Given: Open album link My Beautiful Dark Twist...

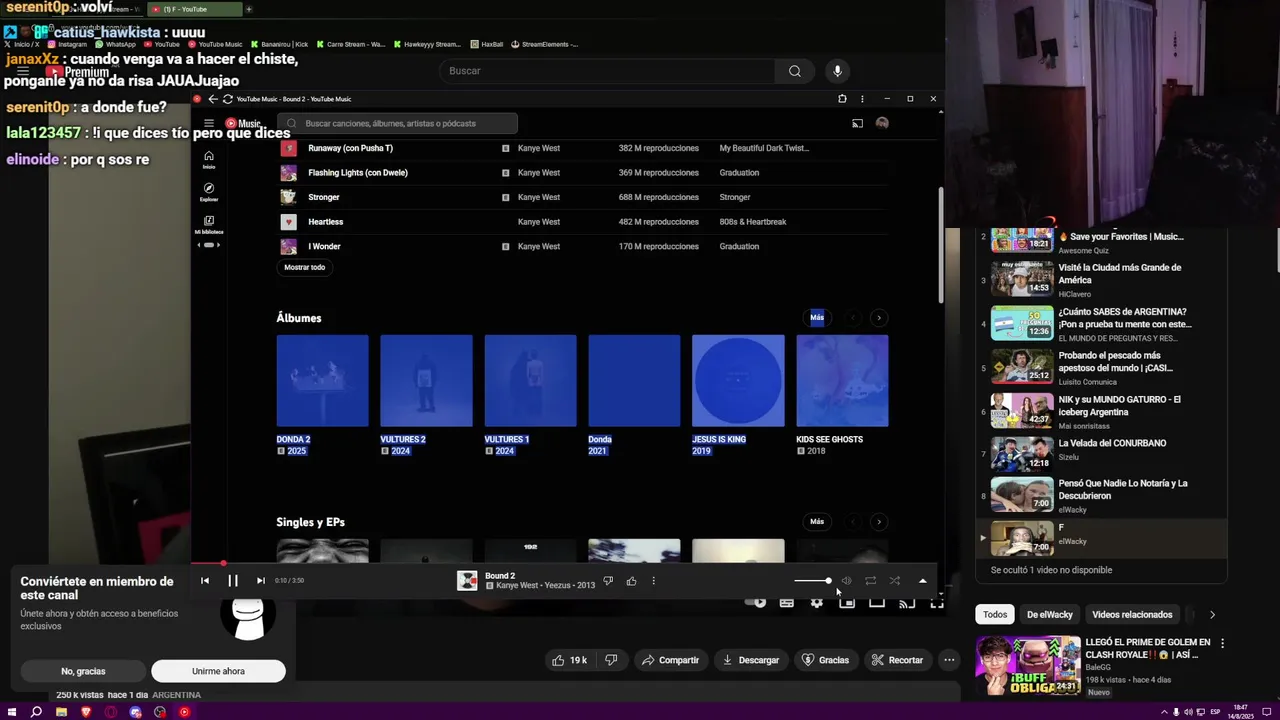Looking at the screenshot, I should [764, 148].
